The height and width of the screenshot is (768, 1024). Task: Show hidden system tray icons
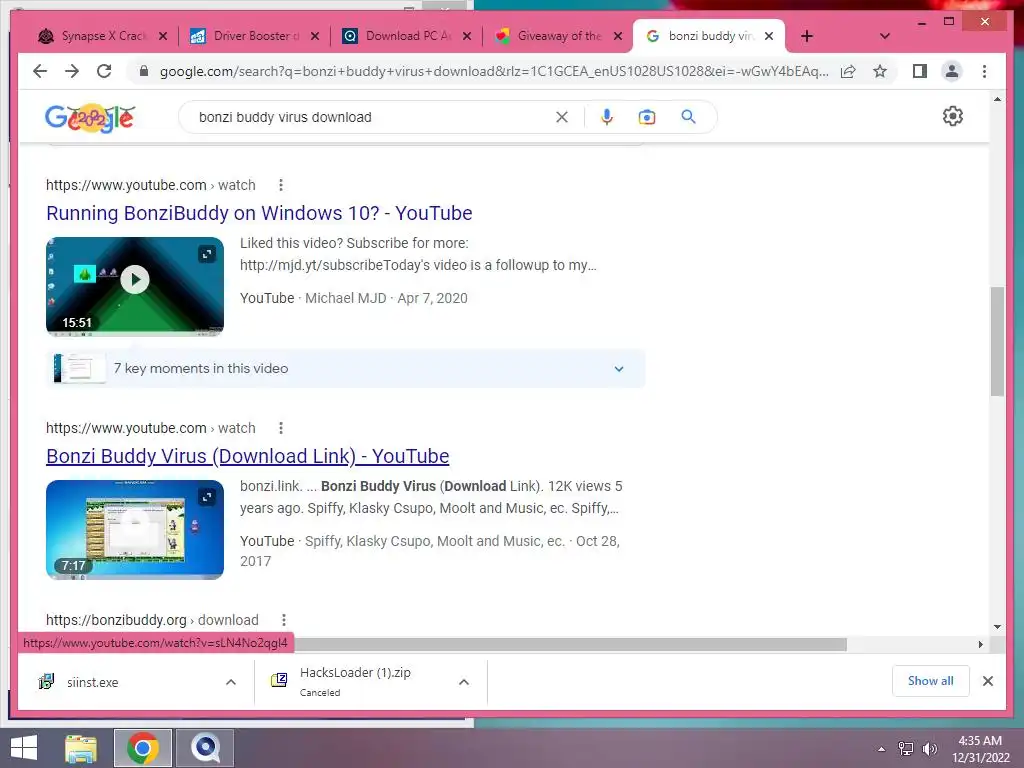(x=882, y=748)
